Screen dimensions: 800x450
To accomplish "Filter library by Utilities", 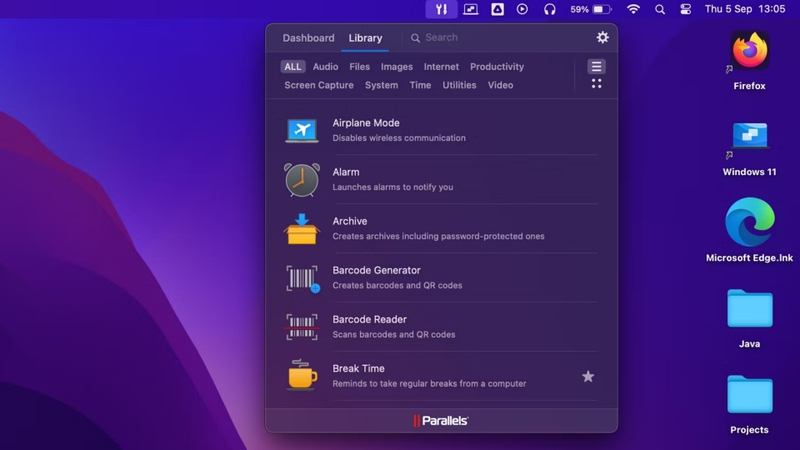I will (459, 85).
